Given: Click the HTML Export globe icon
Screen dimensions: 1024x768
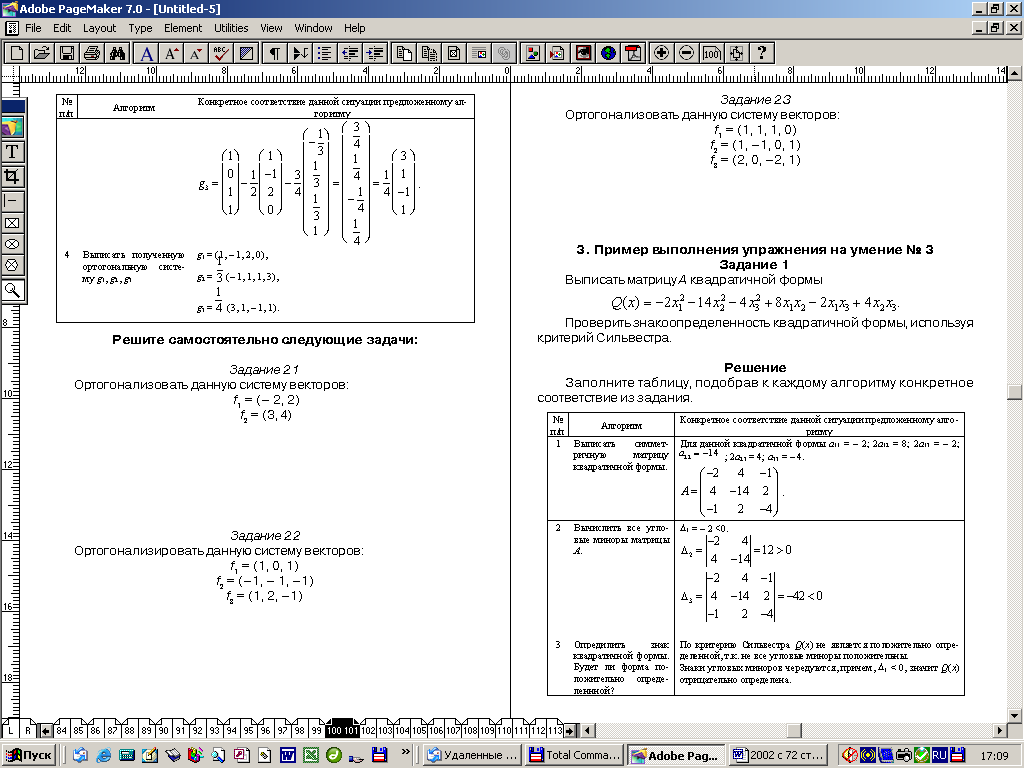Looking at the screenshot, I should (608, 53).
